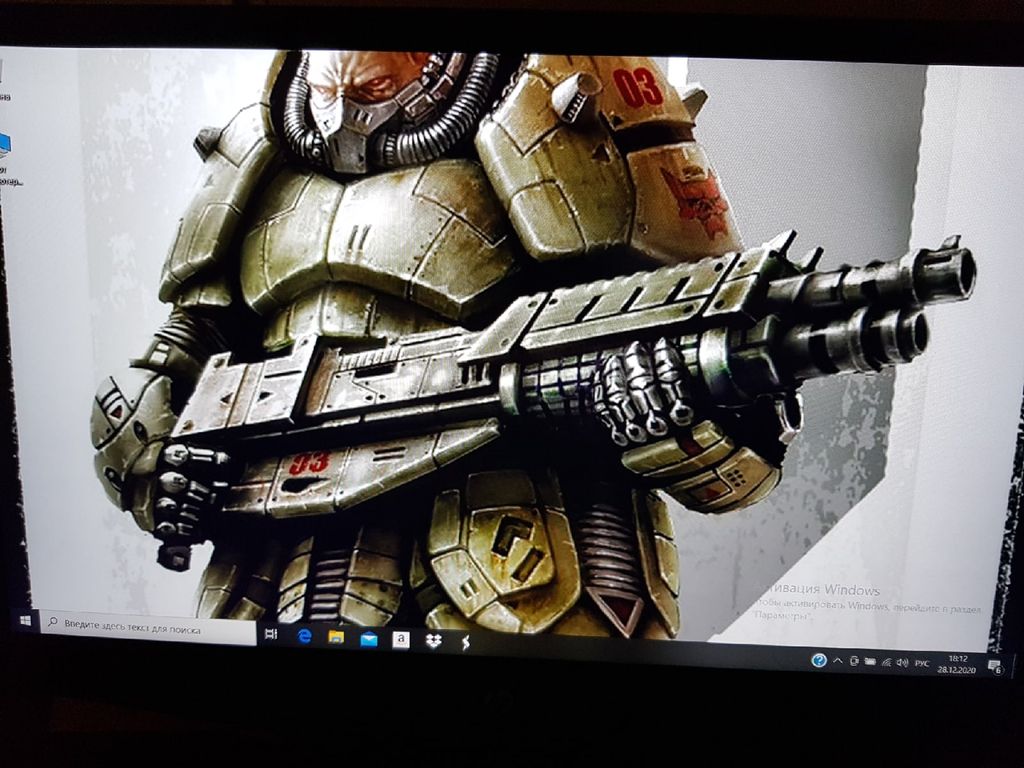
Task: Switch input language via РУС indicator
Action: [x=921, y=663]
